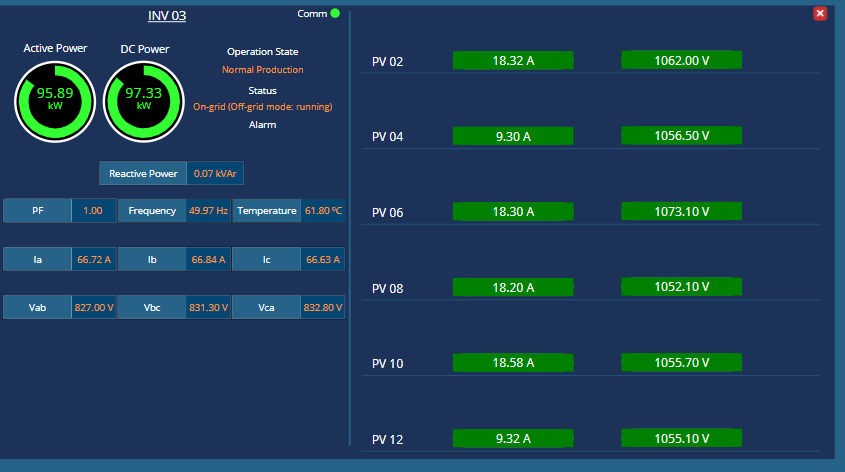Click the Vca voltage label

(267, 308)
